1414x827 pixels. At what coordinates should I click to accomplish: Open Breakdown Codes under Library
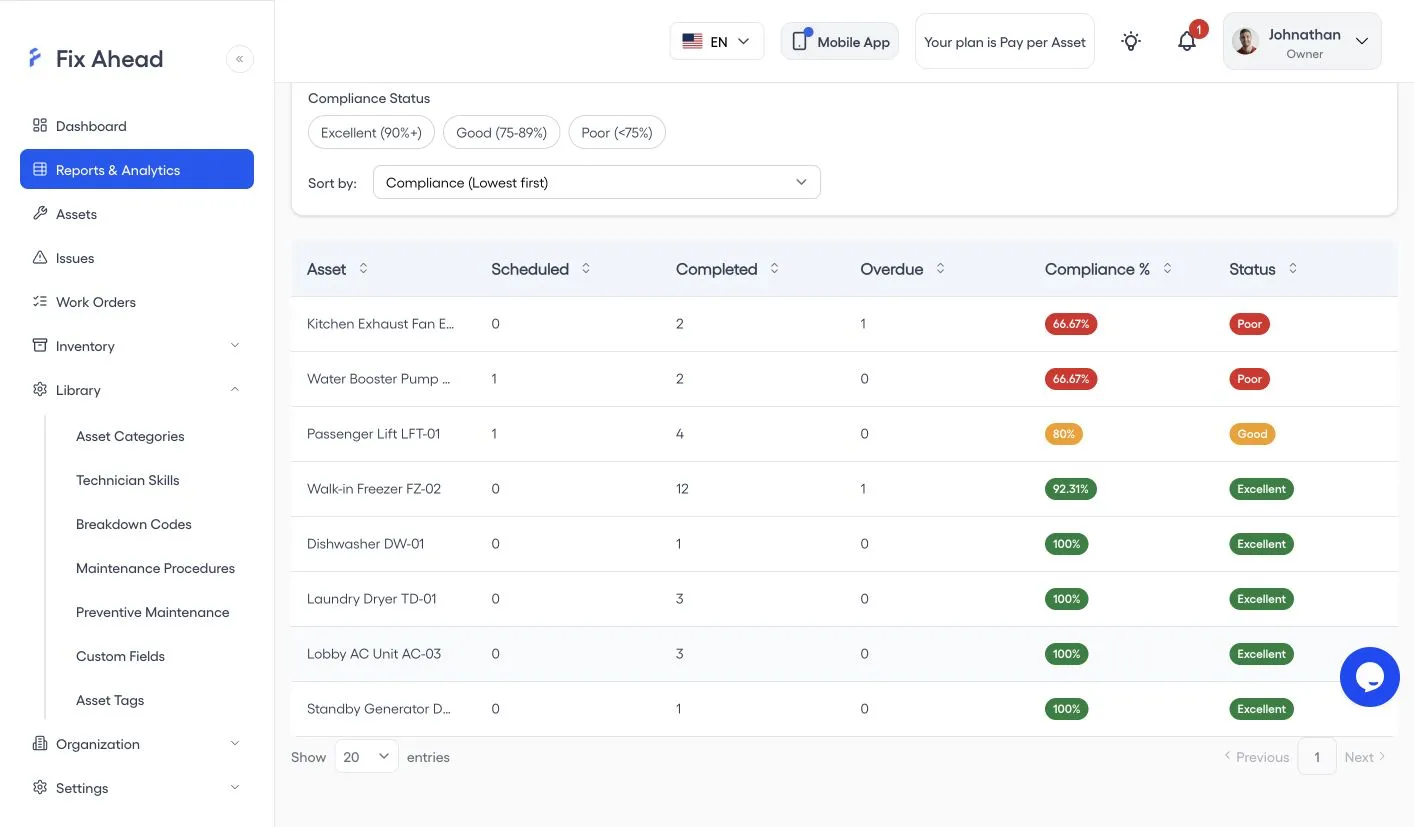point(134,524)
